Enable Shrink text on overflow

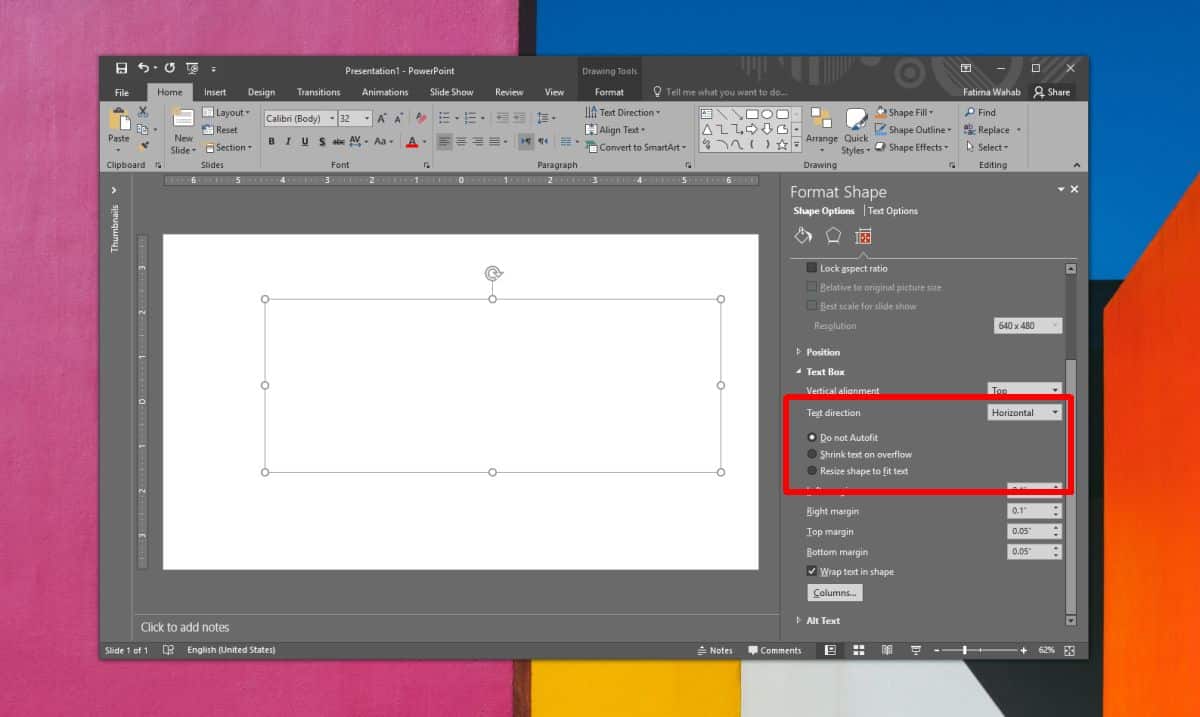coord(810,454)
